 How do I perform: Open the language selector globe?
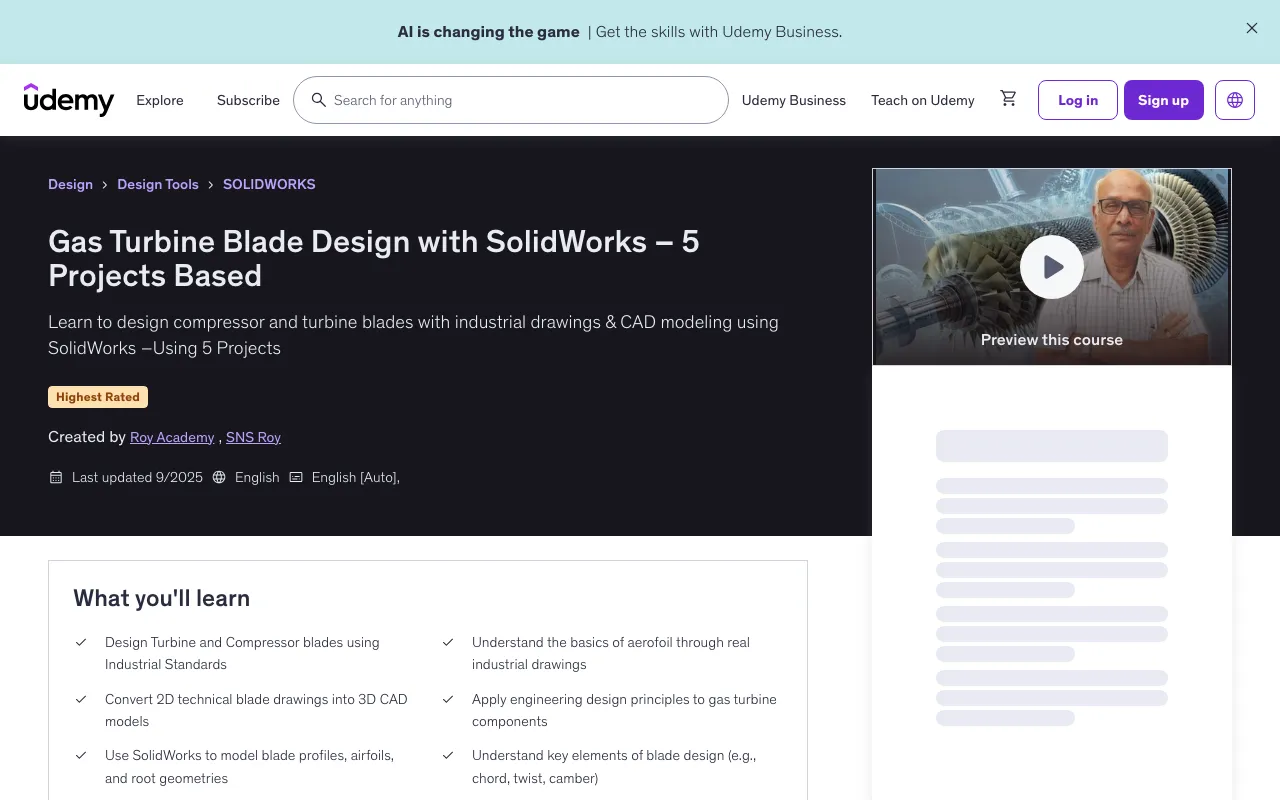(x=1234, y=100)
